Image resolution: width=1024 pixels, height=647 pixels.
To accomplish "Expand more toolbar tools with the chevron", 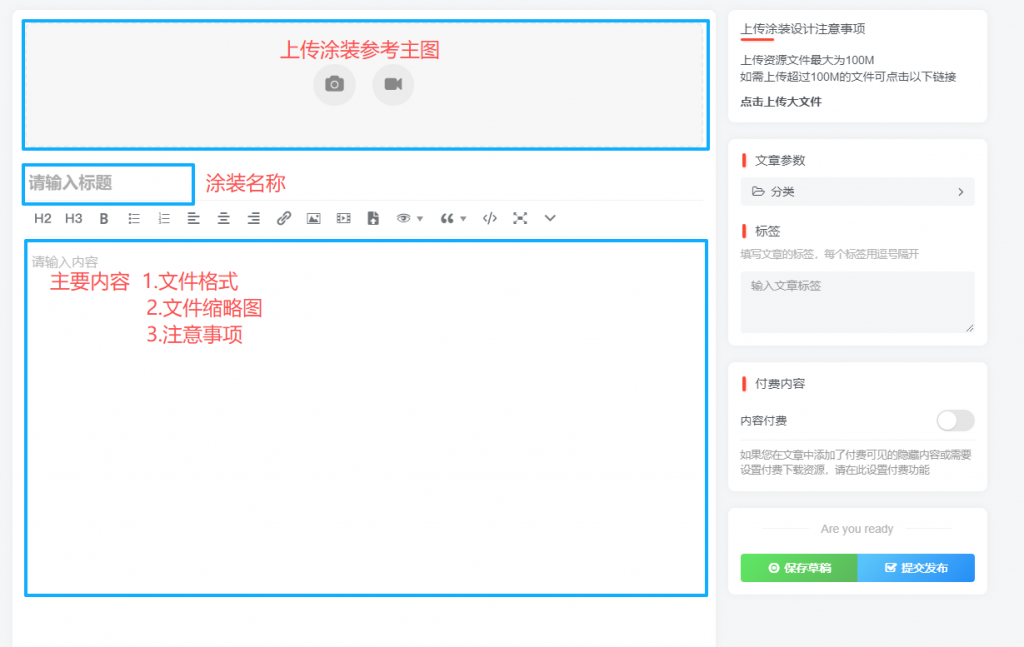I will pyautogui.click(x=548, y=218).
